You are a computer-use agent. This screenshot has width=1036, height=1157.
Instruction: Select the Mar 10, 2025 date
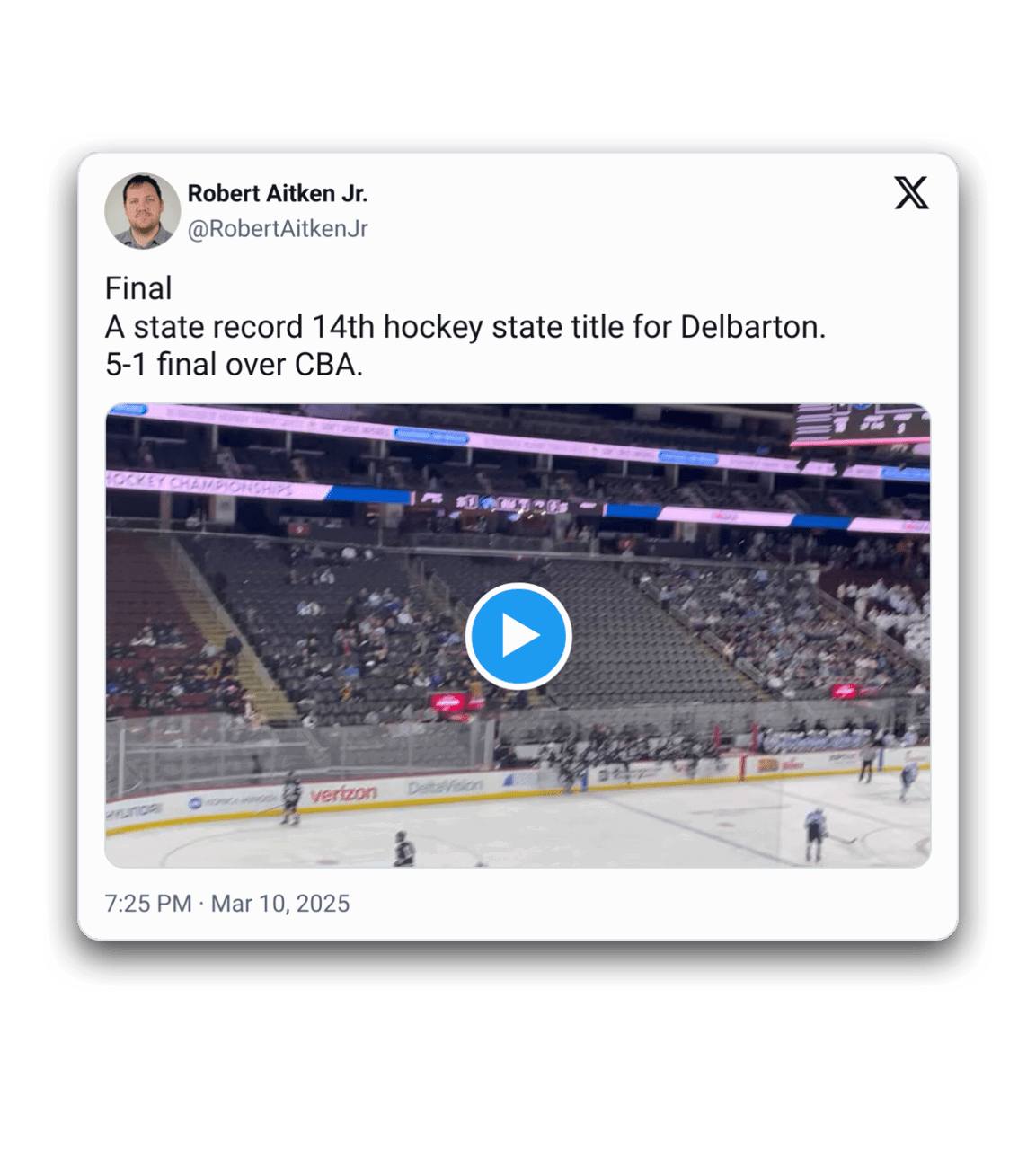point(280,904)
